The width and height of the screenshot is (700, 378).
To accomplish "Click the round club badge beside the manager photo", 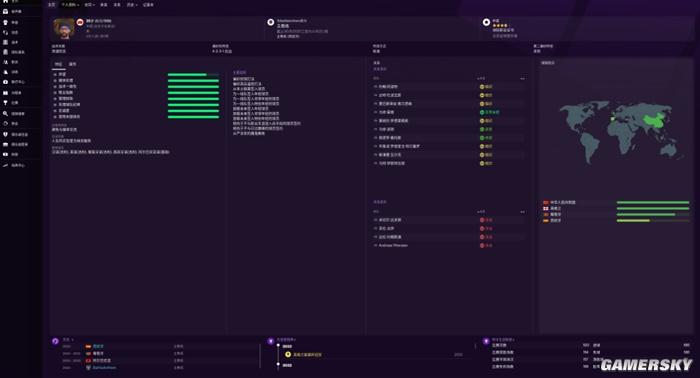I will (x=80, y=22).
